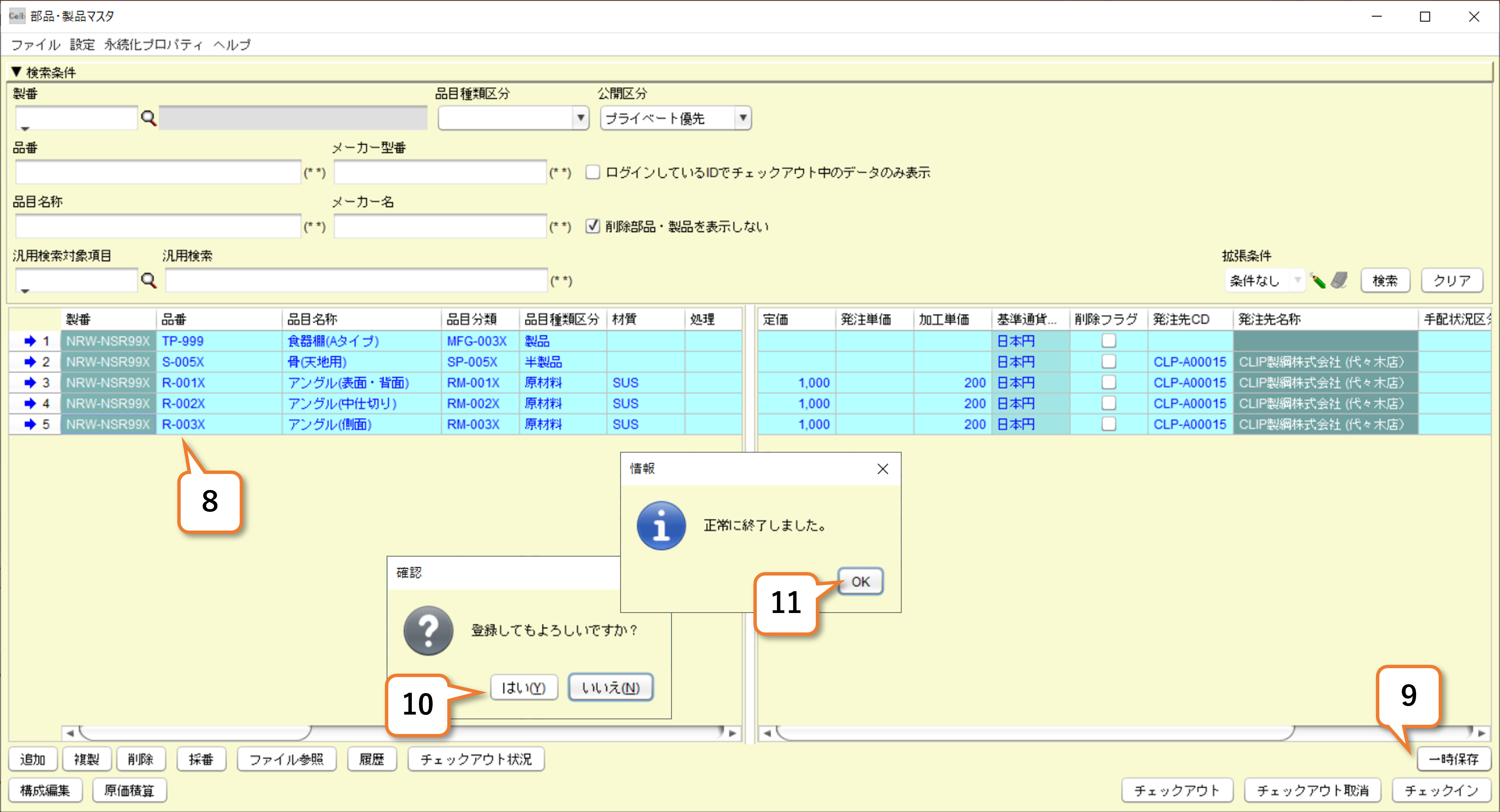Screen dimensions: 1500x812
Task: Toggle checkout-only data display checkbox
Action: pos(593,172)
